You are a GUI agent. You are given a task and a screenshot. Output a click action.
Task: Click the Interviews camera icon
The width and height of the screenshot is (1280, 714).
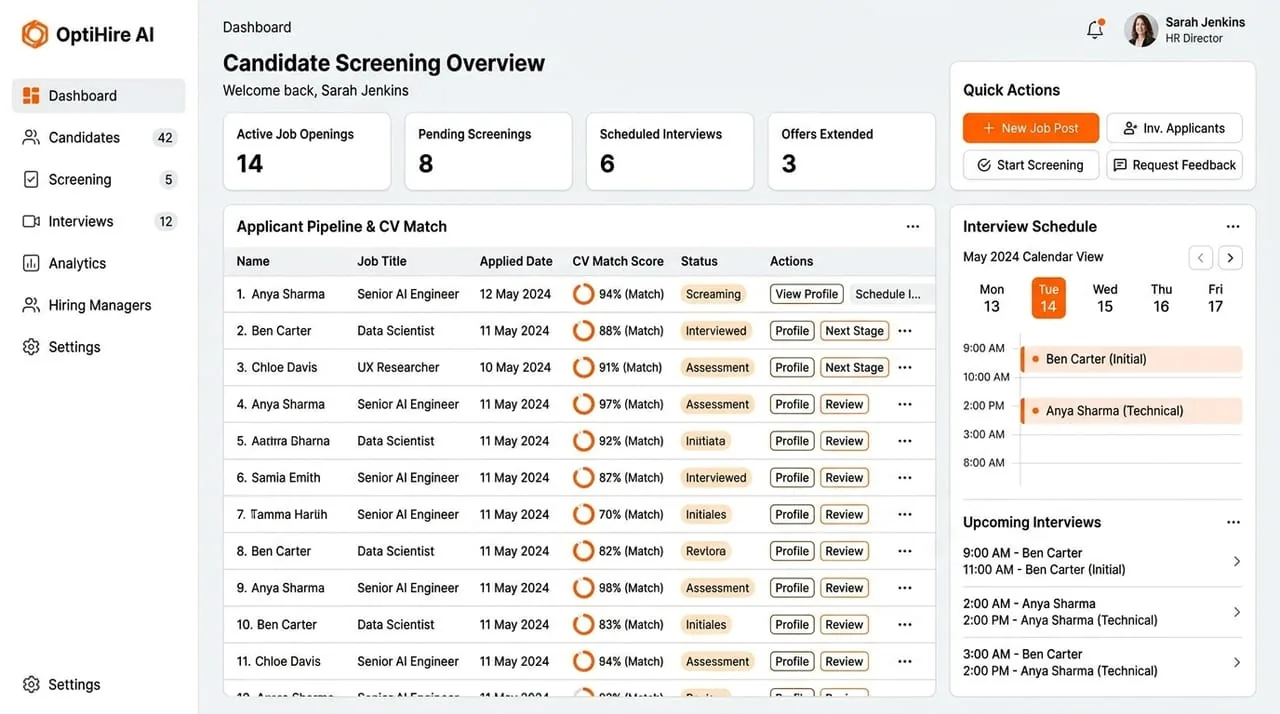coord(31,222)
